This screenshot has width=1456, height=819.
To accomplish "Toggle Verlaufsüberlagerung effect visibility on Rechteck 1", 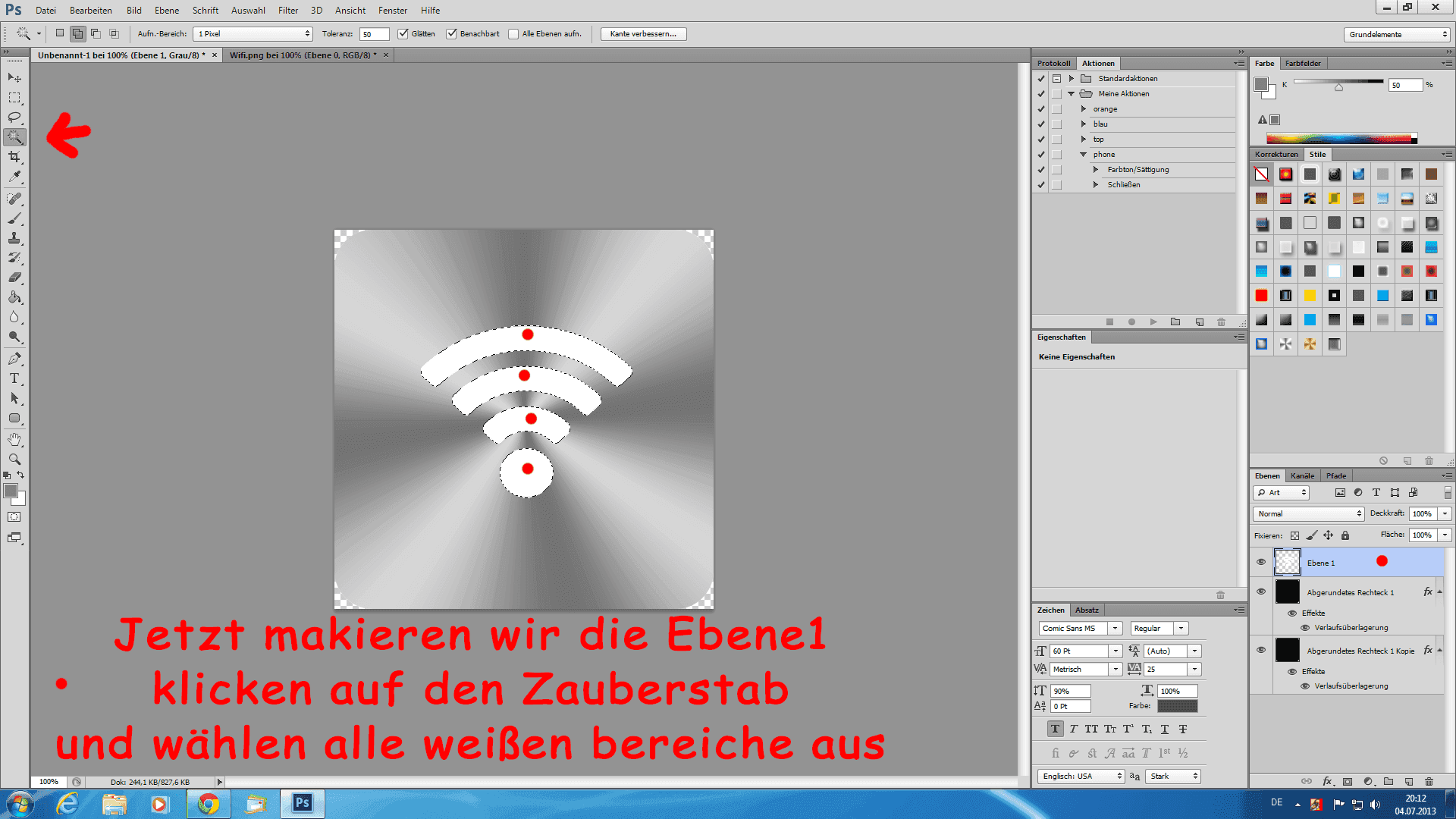I will [1305, 628].
